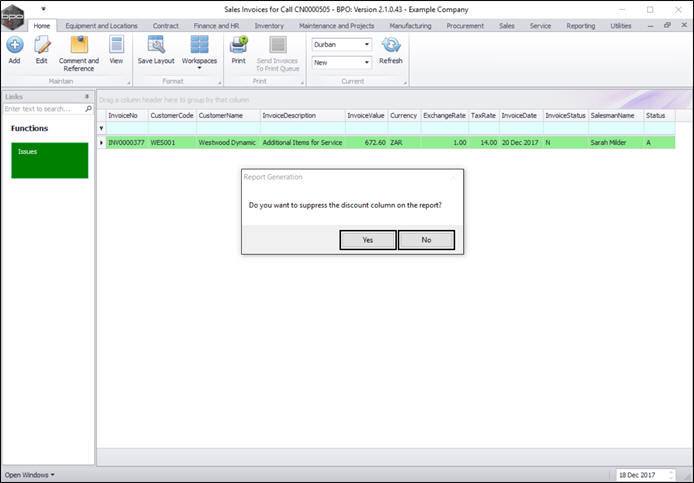Switch to the Service tab
694x483 pixels.
point(540,26)
